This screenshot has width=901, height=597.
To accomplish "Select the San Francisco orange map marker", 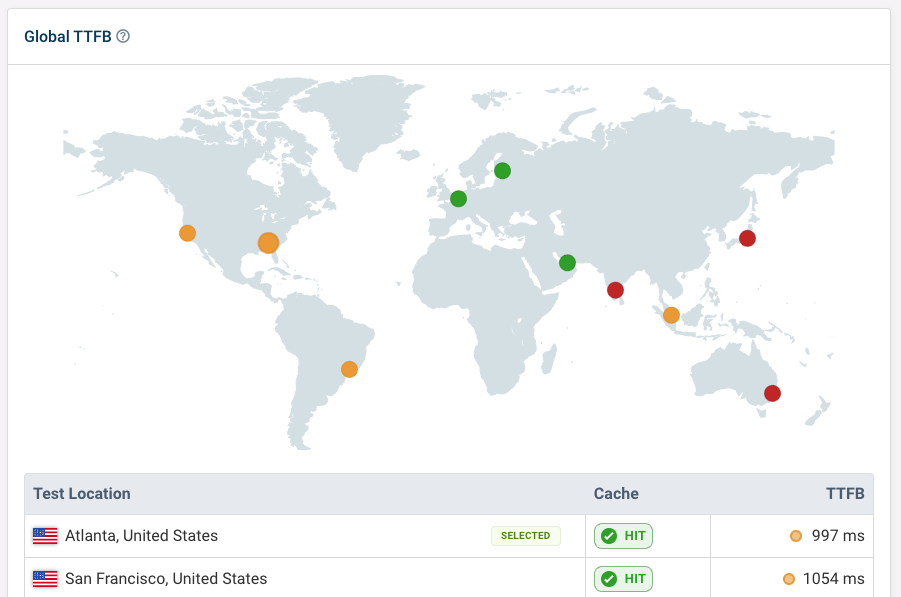I will click(187, 233).
